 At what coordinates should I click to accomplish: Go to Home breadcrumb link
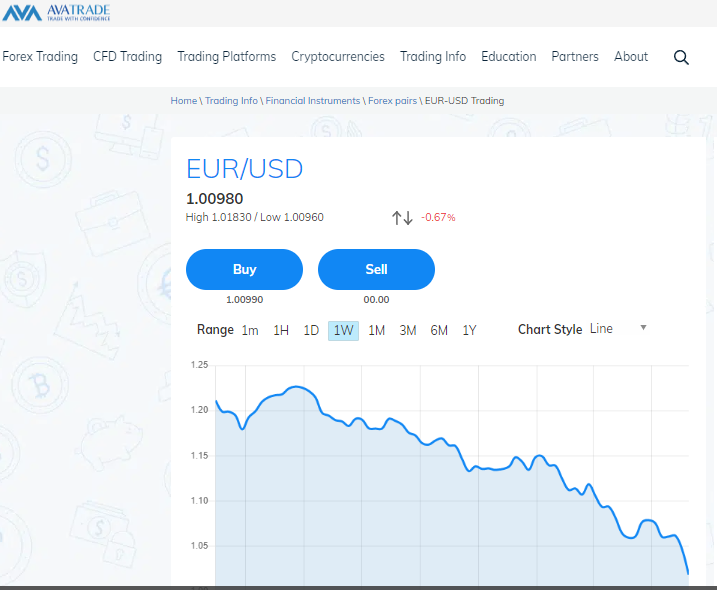(184, 101)
